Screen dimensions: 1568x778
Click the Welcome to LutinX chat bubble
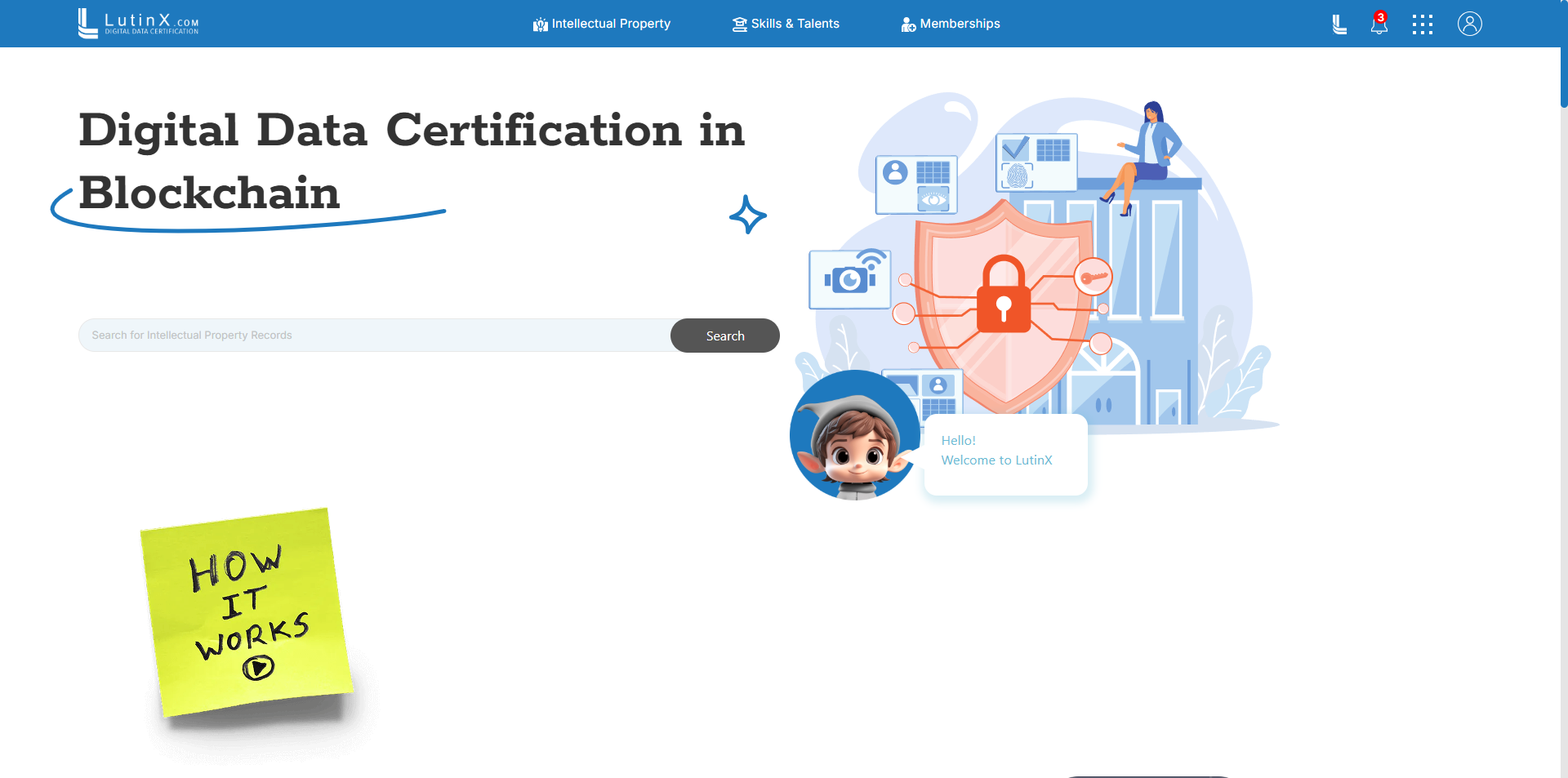tap(1005, 454)
